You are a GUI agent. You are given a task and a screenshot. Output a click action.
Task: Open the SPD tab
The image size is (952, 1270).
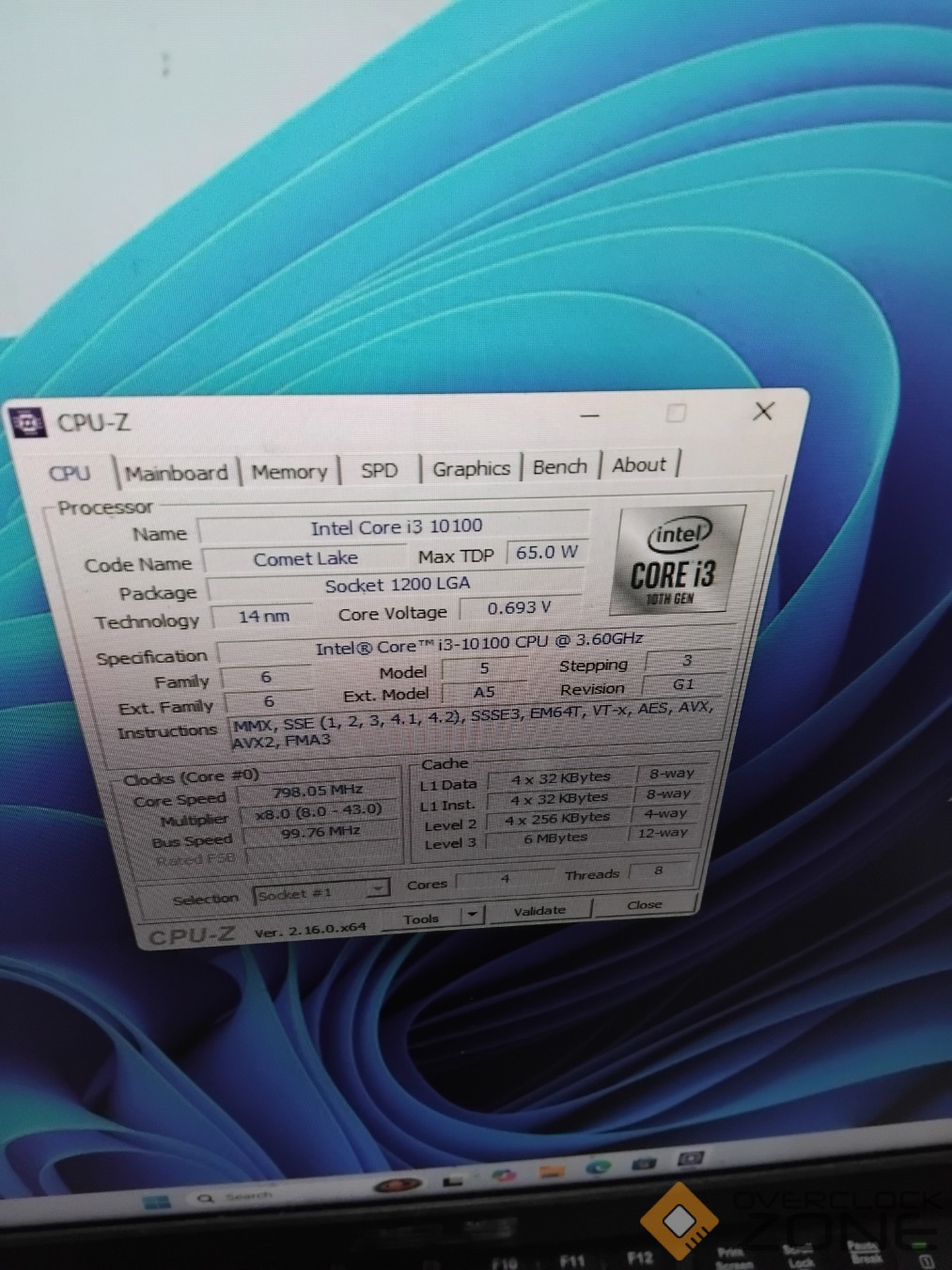point(379,470)
